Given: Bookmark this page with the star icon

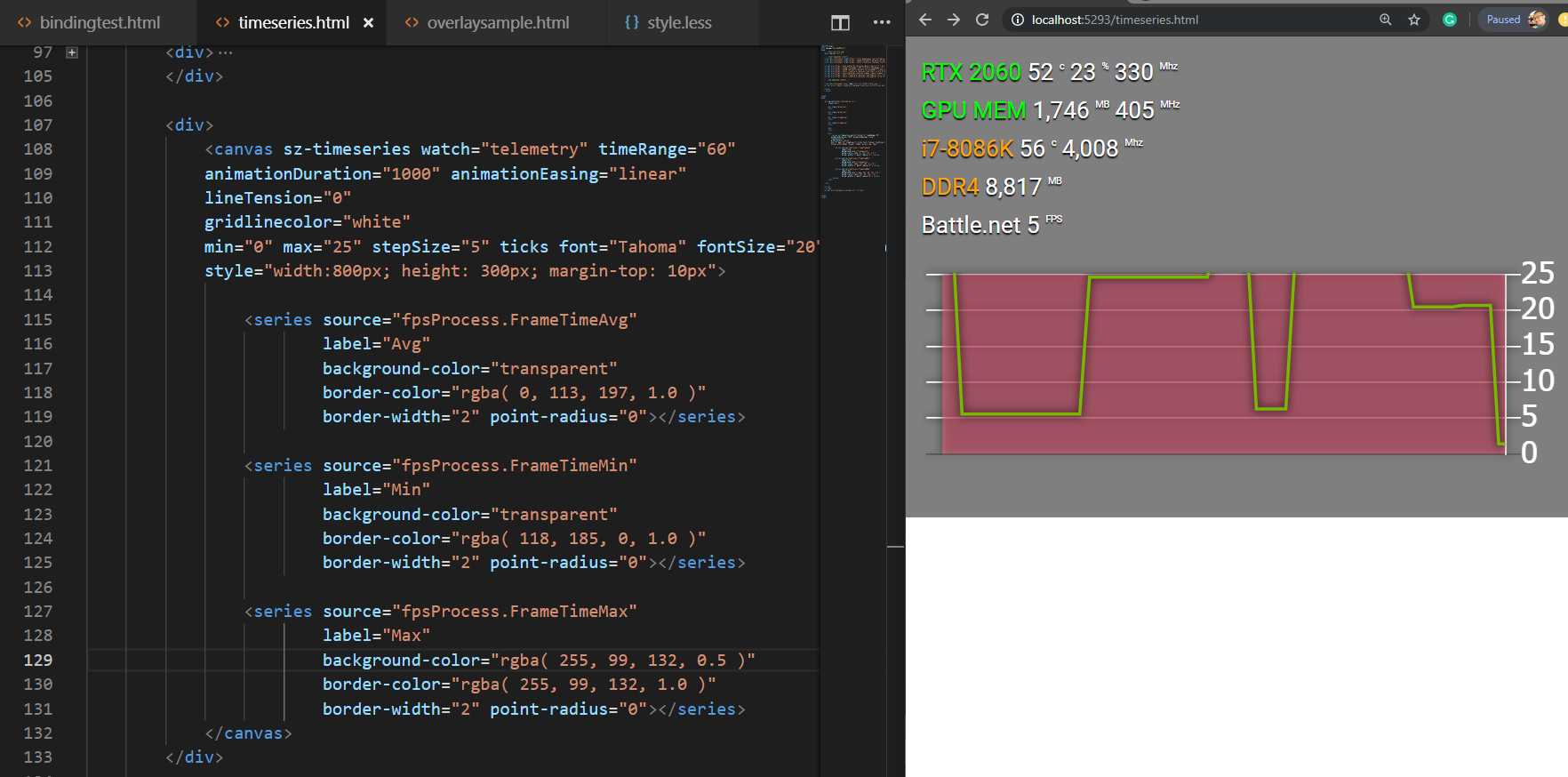Looking at the screenshot, I should point(1414,20).
